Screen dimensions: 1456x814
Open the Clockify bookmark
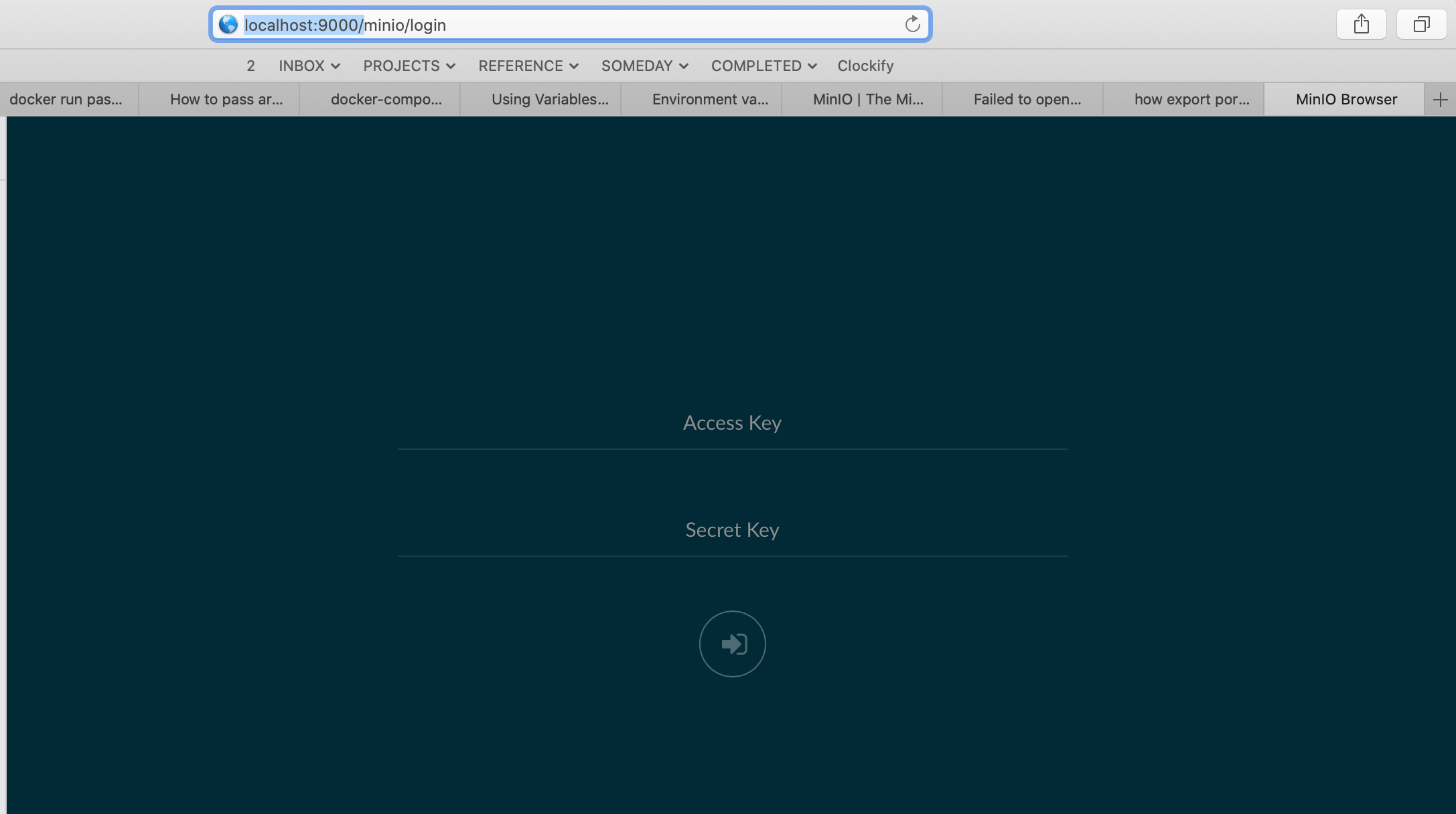[x=865, y=66]
